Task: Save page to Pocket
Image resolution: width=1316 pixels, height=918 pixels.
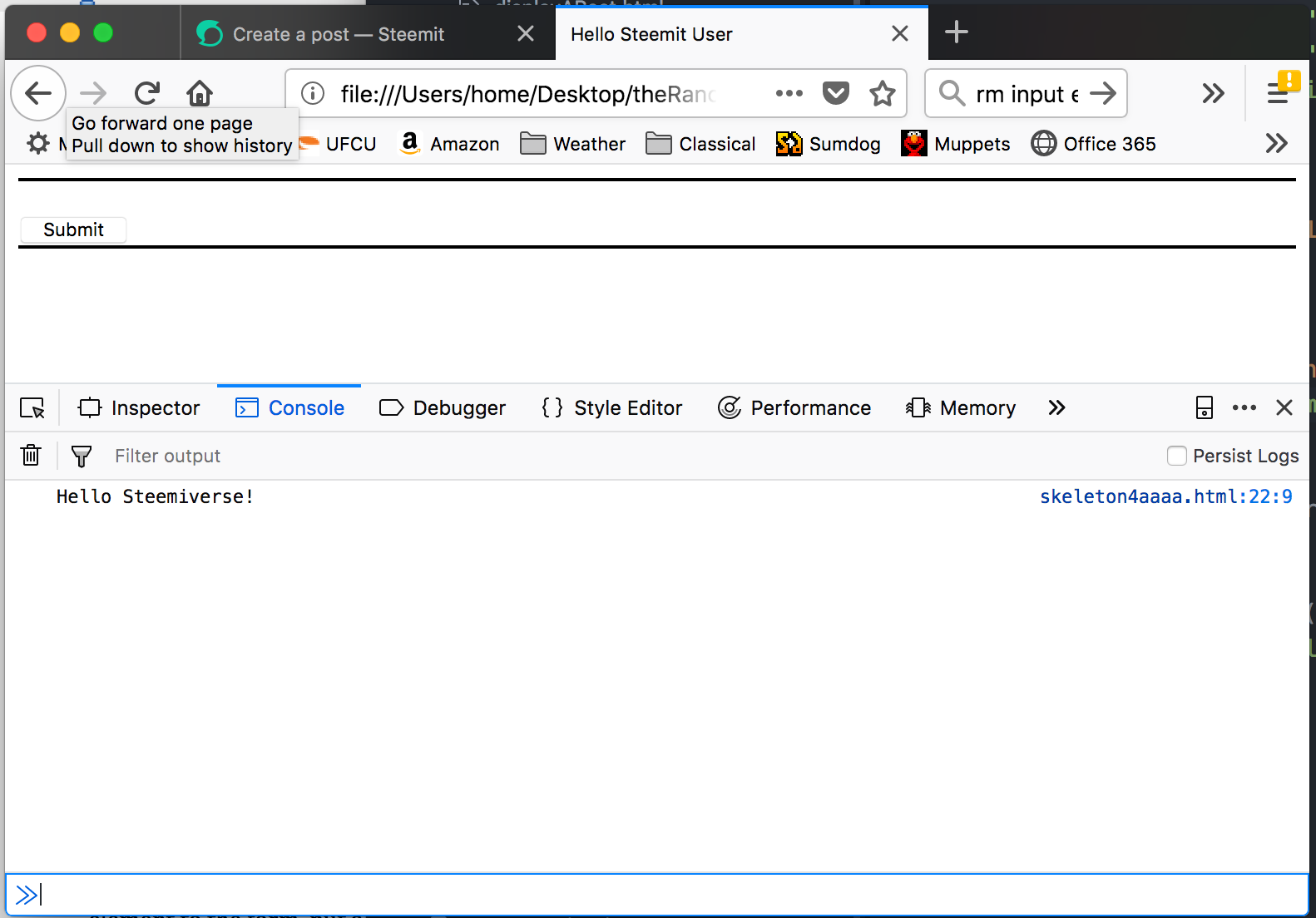Action: pos(836,93)
